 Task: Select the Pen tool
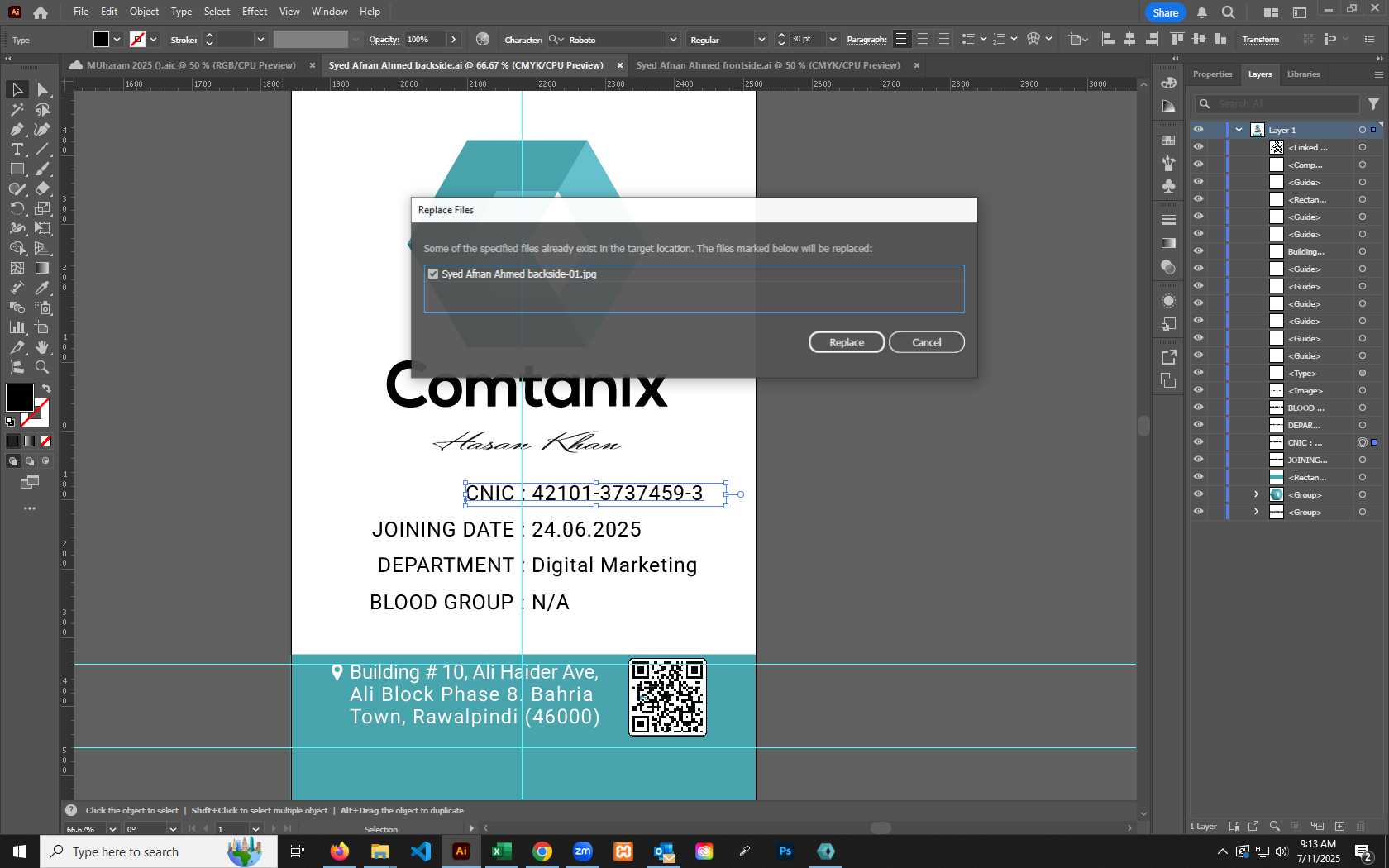(x=17, y=129)
